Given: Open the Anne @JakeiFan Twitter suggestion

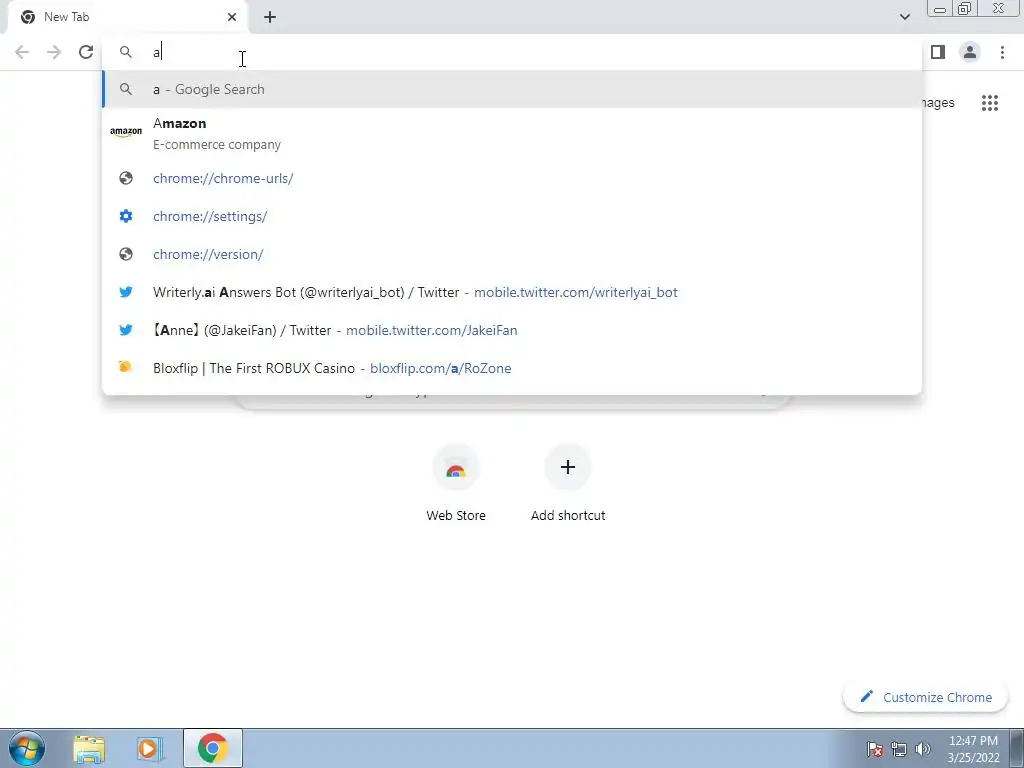Looking at the screenshot, I should click(512, 330).
